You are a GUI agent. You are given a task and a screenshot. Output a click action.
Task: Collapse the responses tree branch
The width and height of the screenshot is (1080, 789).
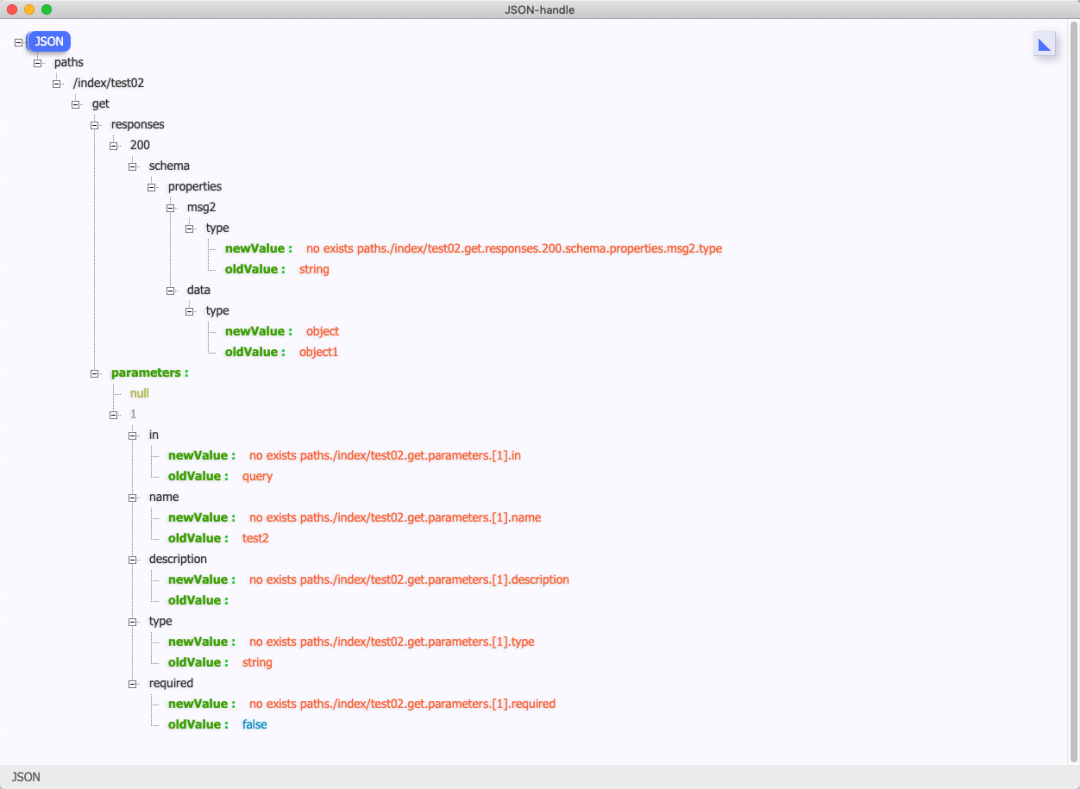coord(94,124)
